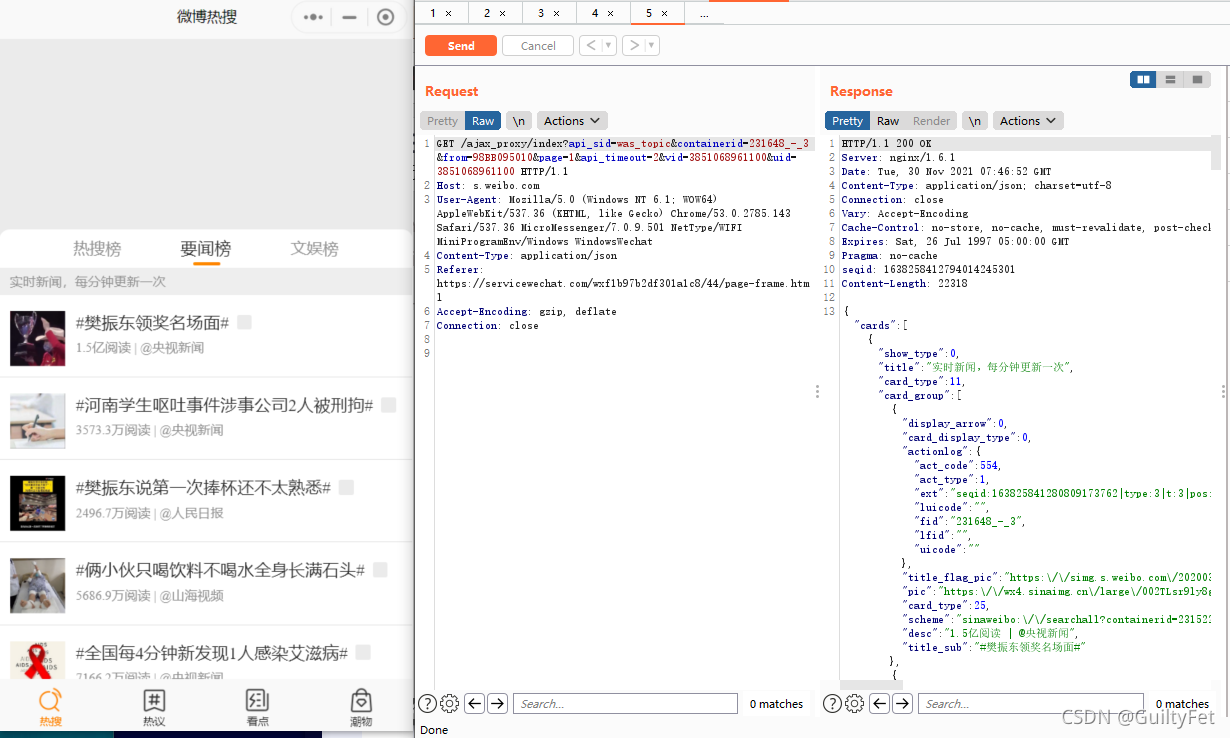The image size is (1230, 738).
Task: Open topic #樊振东说第一次捧杯还不太熟悉#
Action: 204,487
